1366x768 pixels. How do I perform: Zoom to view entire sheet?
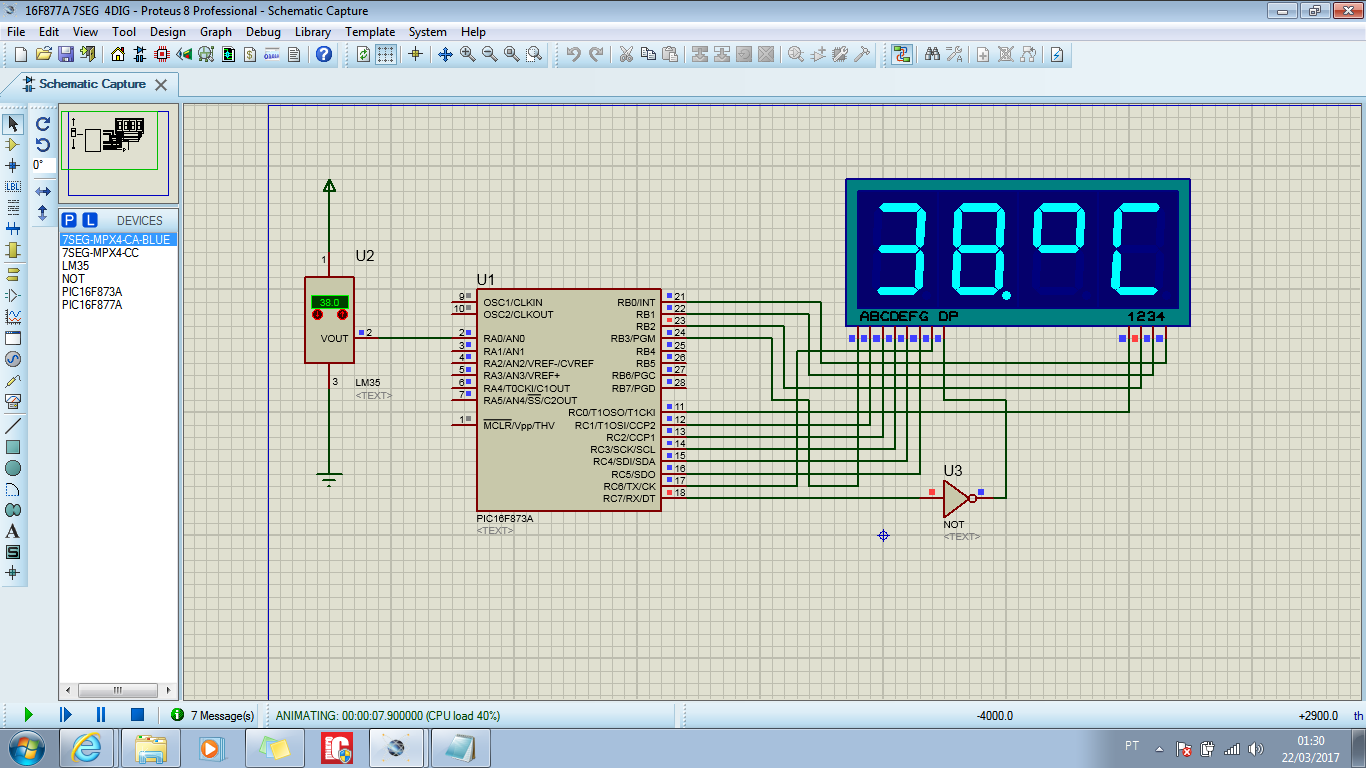pos(512,54)
